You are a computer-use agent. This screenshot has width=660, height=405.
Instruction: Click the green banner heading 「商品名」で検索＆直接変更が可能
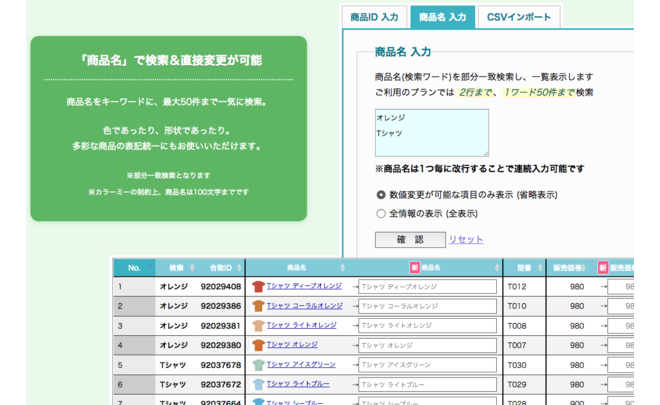pyautogui.click(x=169, y=61)
